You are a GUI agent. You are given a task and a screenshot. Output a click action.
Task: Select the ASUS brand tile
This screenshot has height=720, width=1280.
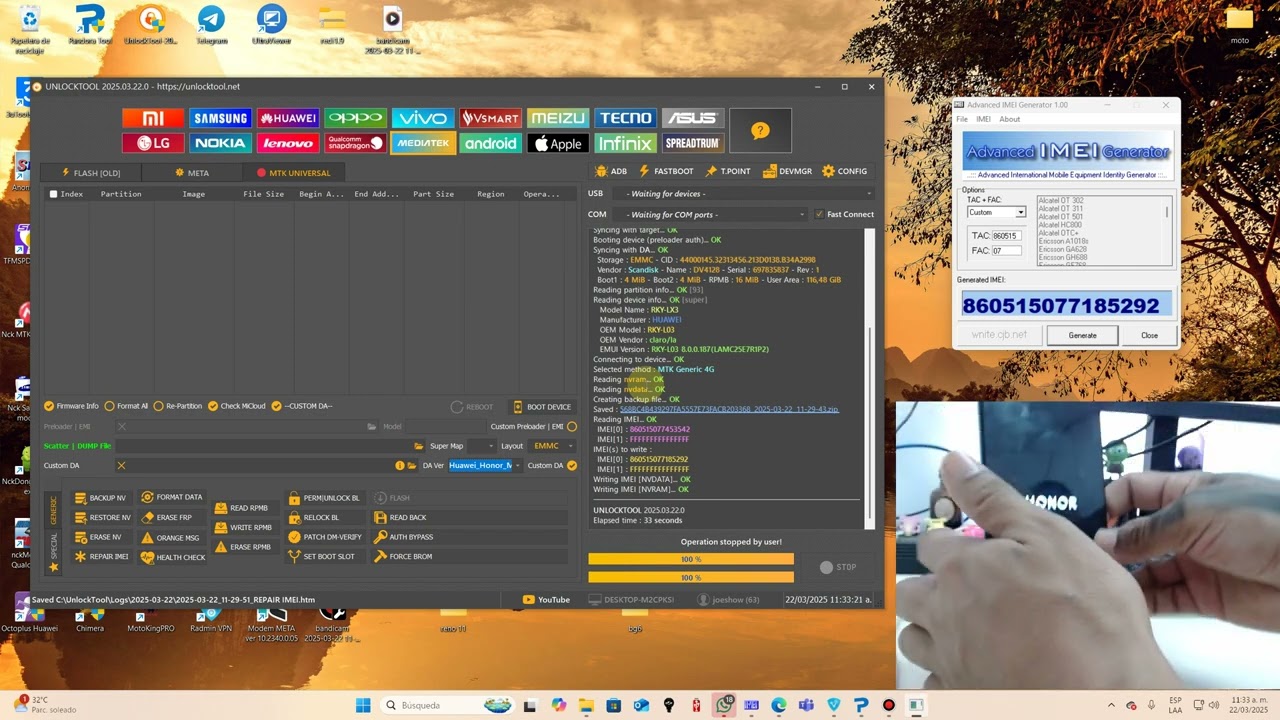(x=692, y=118)
